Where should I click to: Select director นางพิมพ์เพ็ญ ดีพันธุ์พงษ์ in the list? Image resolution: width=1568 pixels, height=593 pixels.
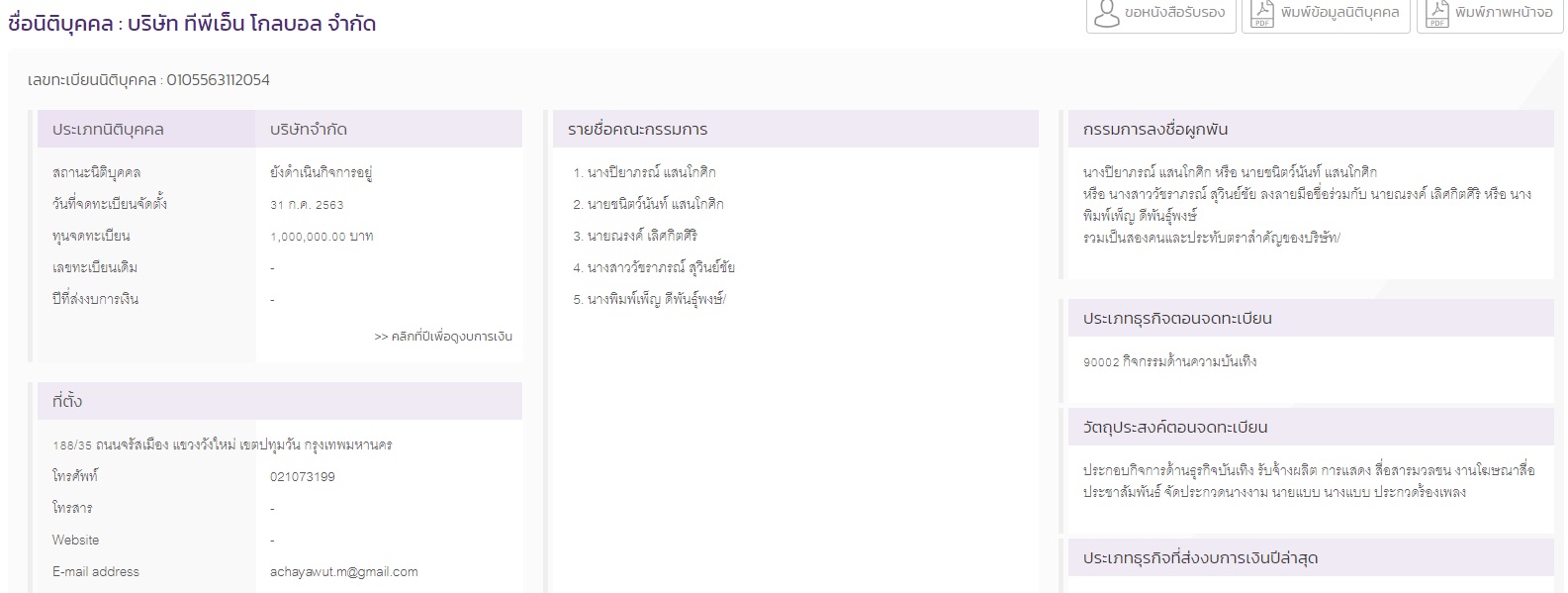coord(656,299)
